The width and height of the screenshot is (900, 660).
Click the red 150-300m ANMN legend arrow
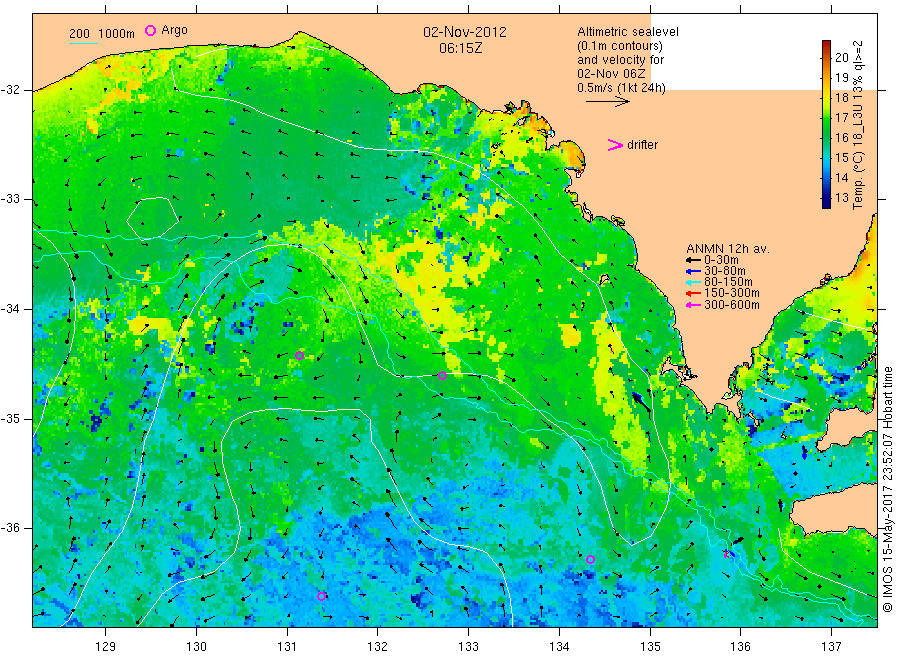(693, 294)
